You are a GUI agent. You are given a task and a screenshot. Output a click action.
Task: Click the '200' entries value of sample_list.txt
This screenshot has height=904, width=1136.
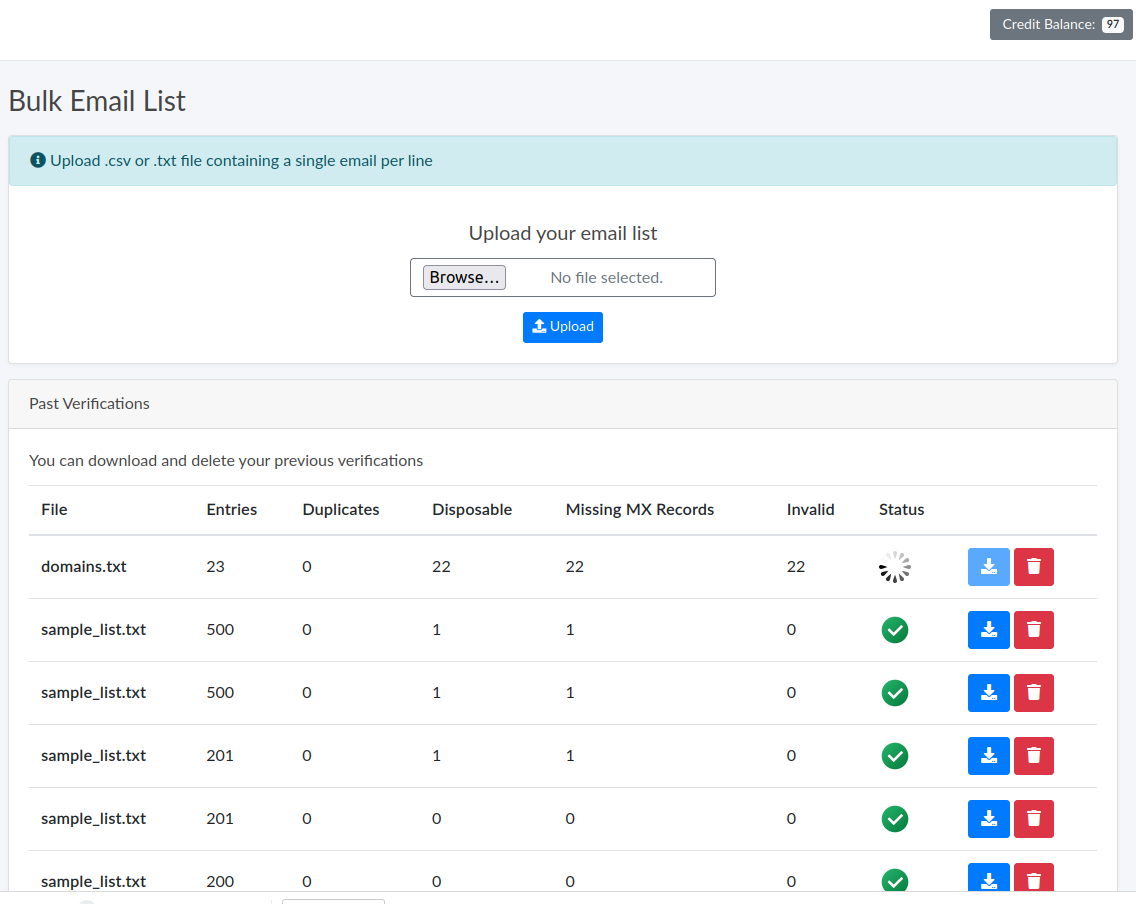[x=220, y=882]
